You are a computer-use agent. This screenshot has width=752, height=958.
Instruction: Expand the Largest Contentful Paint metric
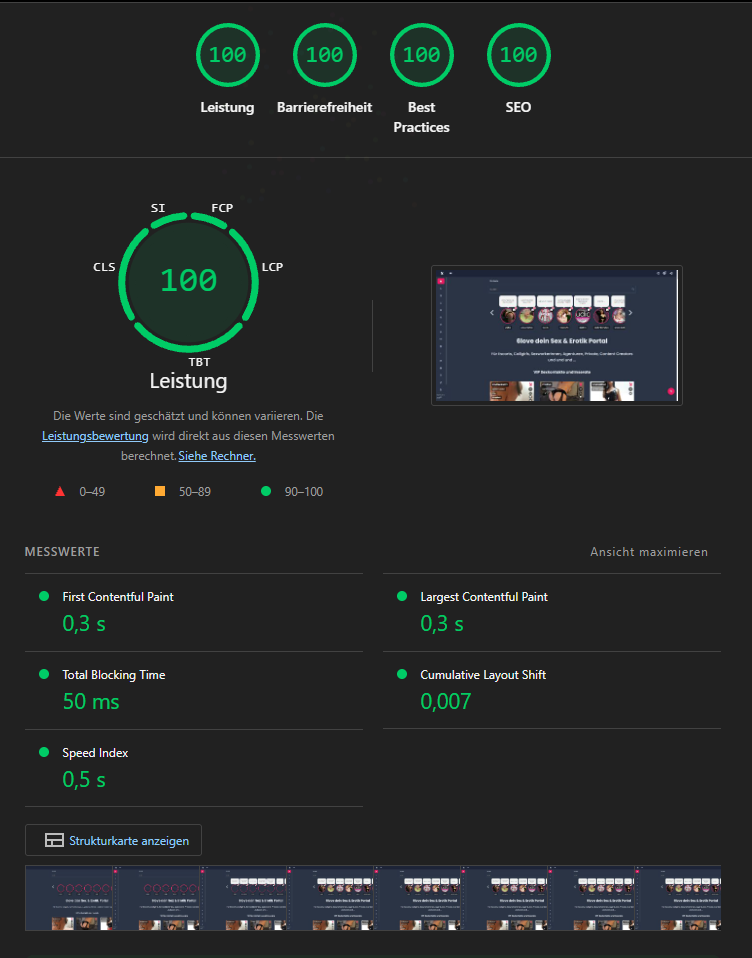click(x=484, y=597)
